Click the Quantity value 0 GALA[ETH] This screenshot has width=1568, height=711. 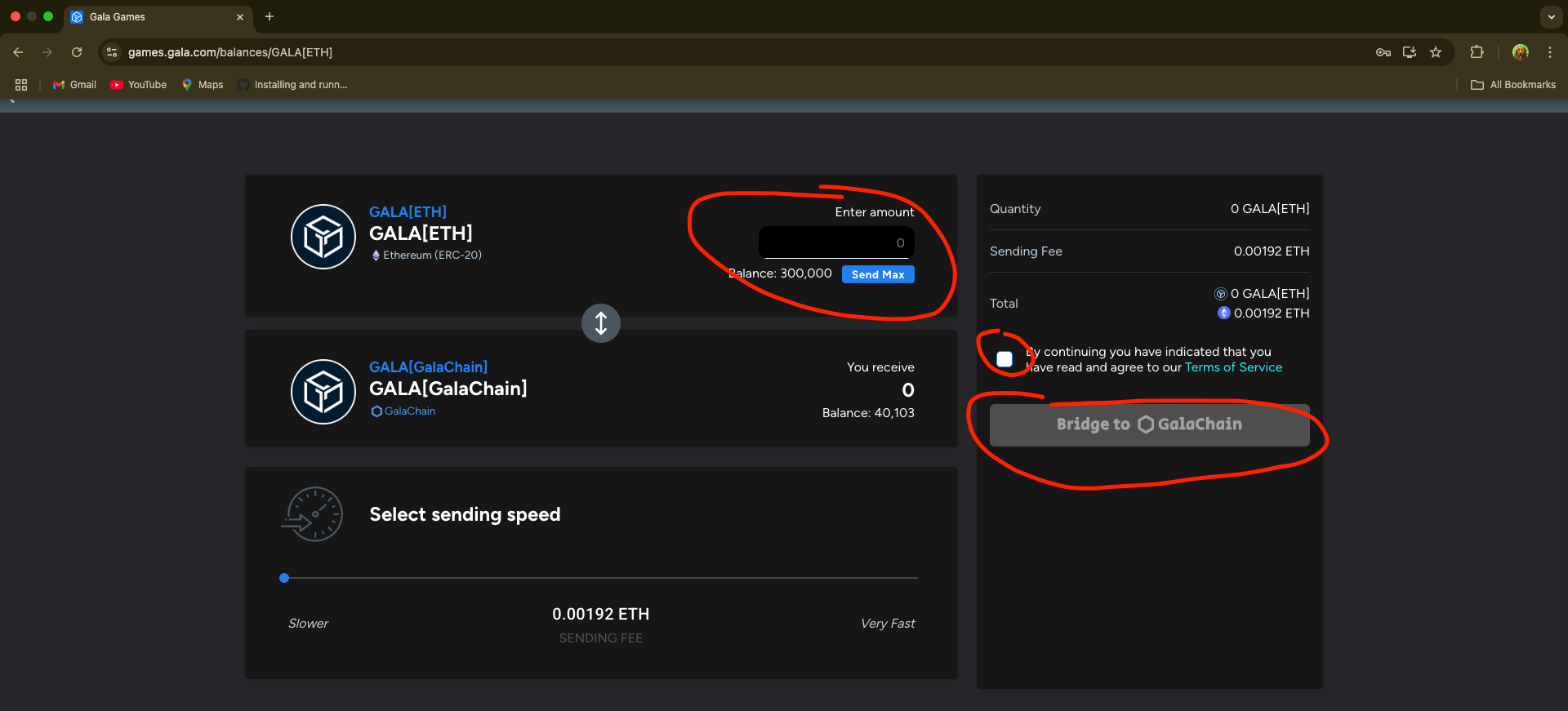point(1270,209)
